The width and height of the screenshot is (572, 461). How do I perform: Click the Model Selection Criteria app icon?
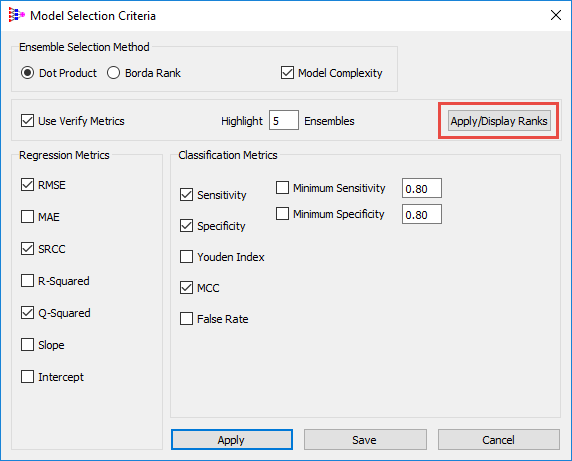click(x=16, y=15)
